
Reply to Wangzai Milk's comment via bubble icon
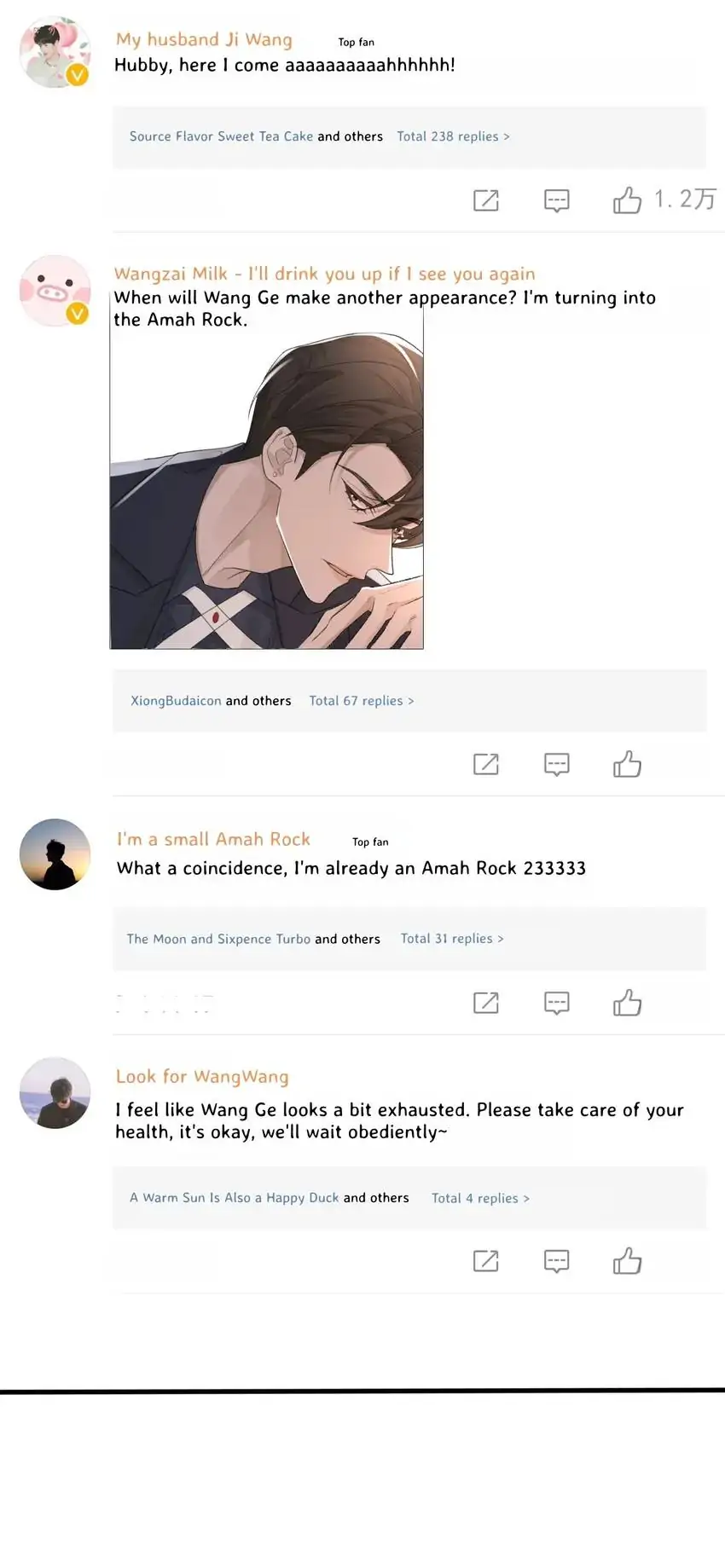coord(556,764)
